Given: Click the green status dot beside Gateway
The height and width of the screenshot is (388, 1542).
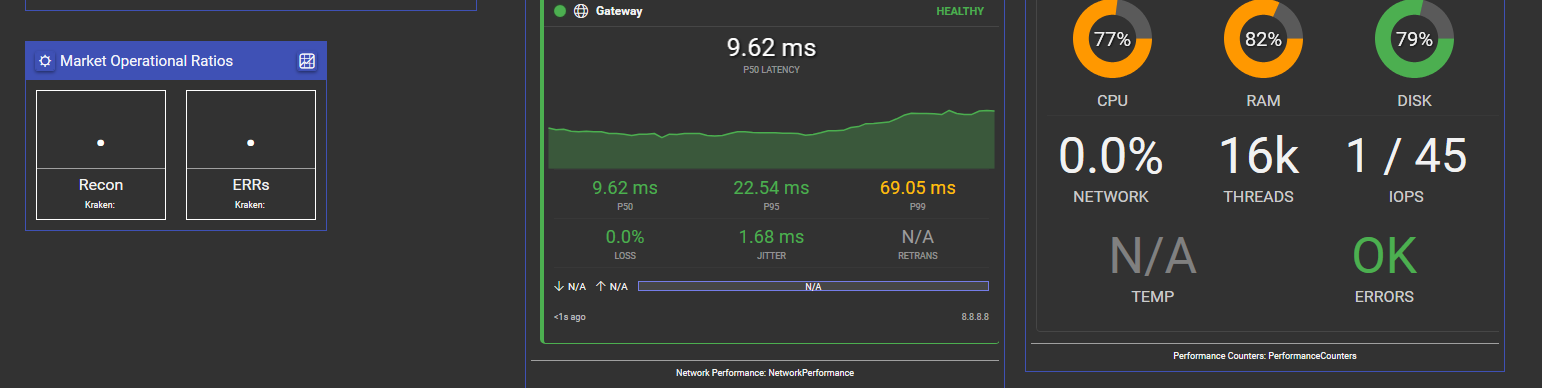Looking at the screenshot, I should [560, 12].
